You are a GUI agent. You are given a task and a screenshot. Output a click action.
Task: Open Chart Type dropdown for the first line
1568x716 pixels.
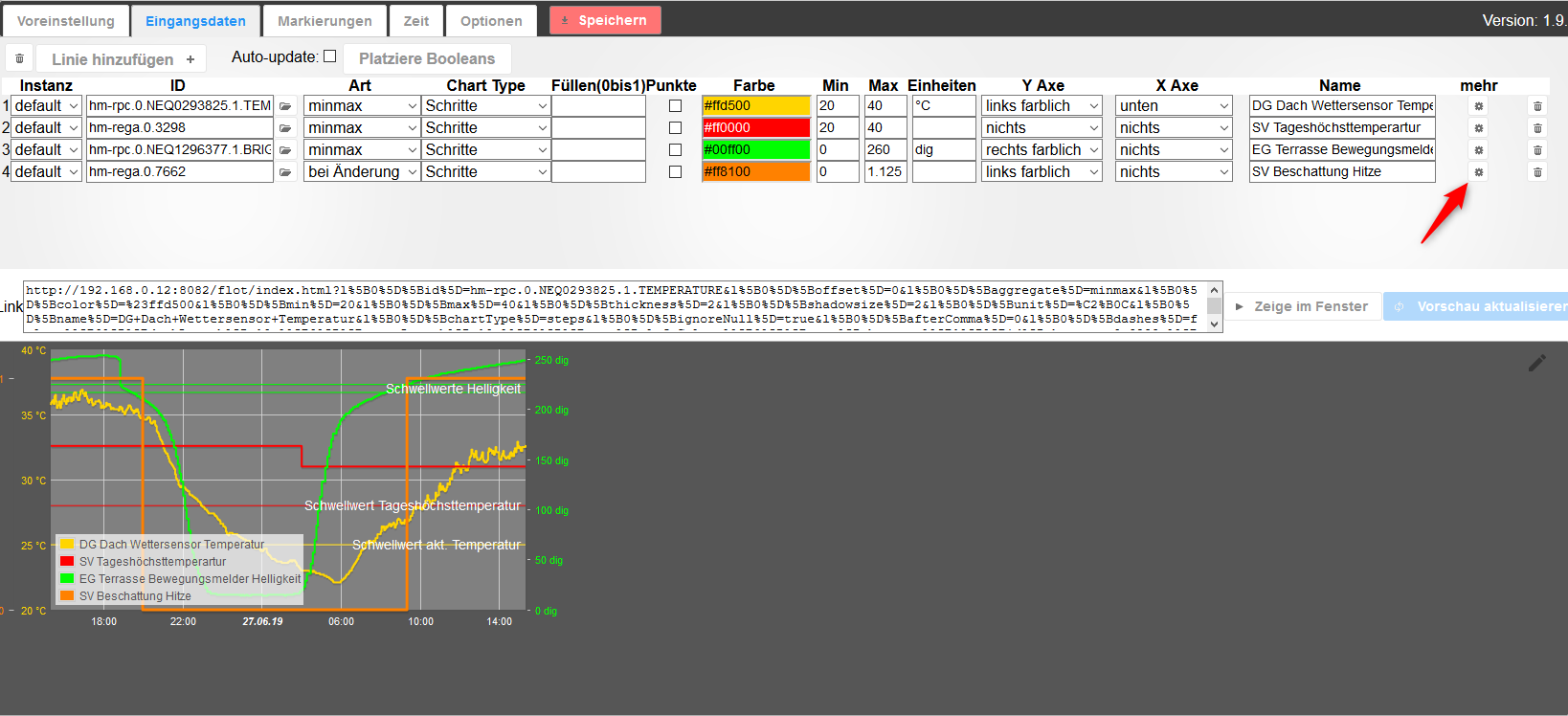tap(486, 105)
